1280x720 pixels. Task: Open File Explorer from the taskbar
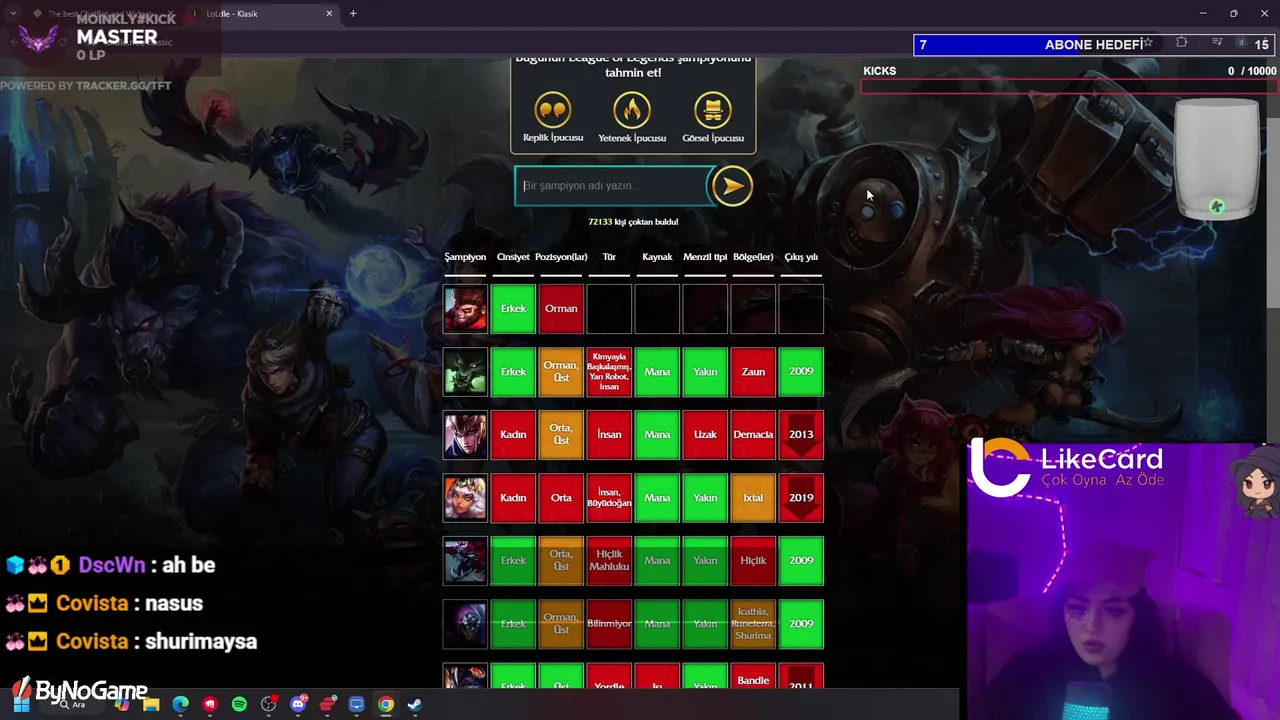click(151, 704)
